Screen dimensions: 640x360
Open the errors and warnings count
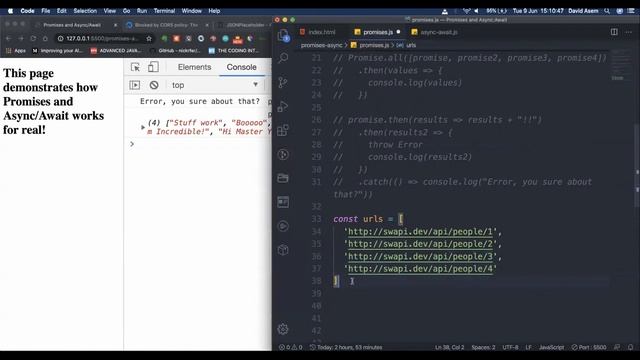290,347
